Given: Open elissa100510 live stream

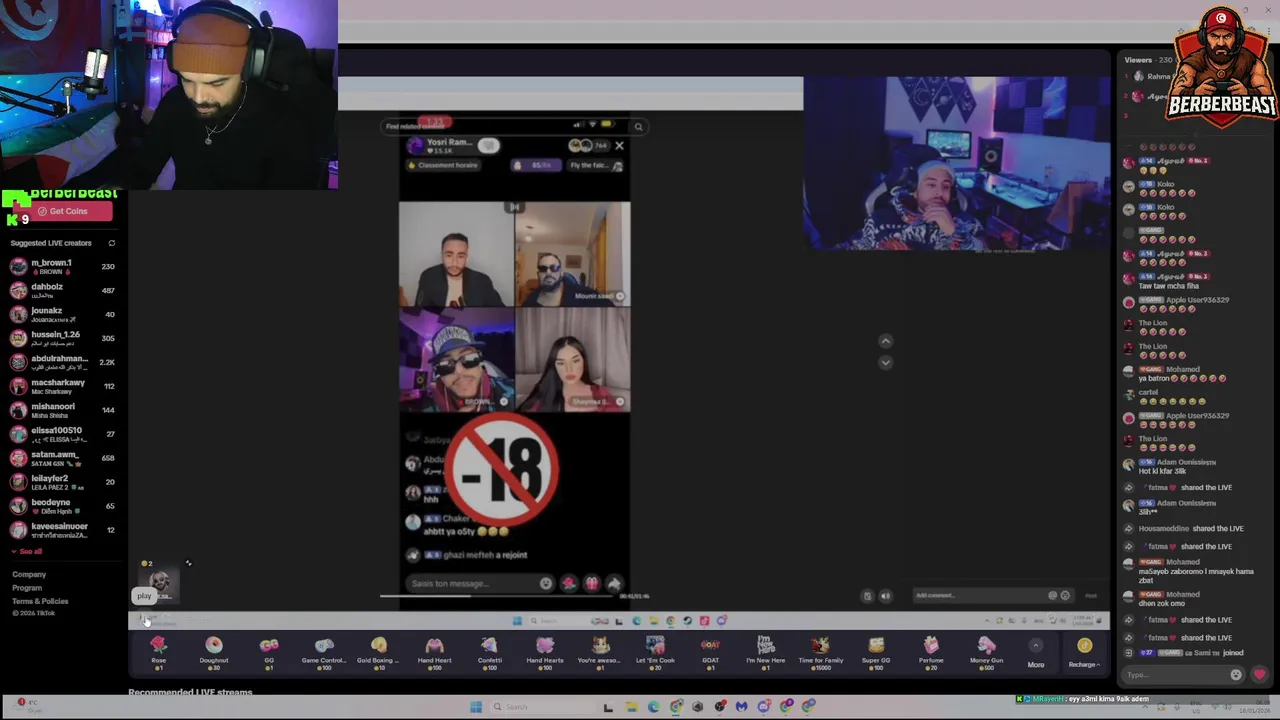Looking at the screenshot, I should pyautogui.click(x=63, y=434).
